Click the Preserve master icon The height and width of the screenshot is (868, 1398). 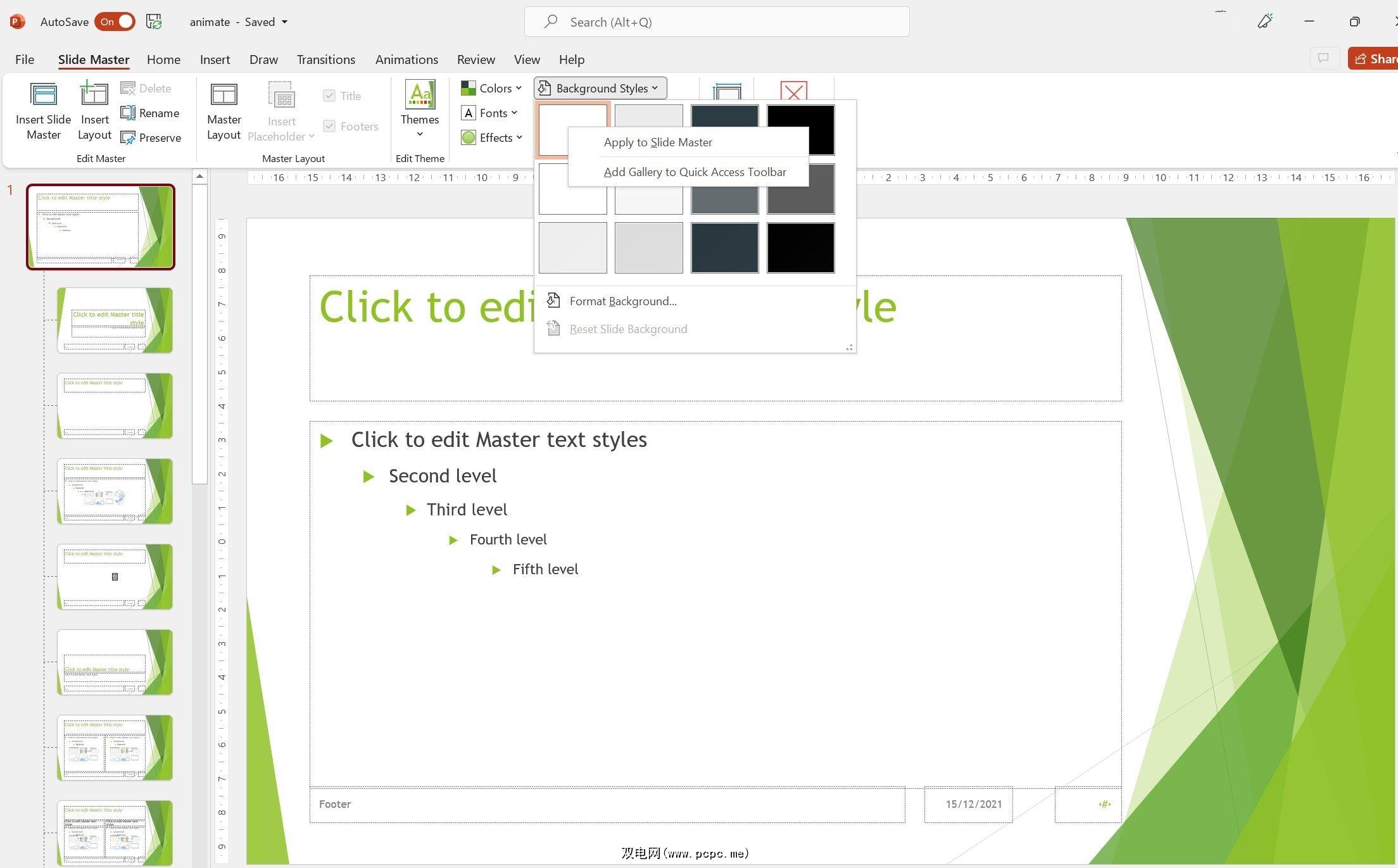(x=128, y=137)
